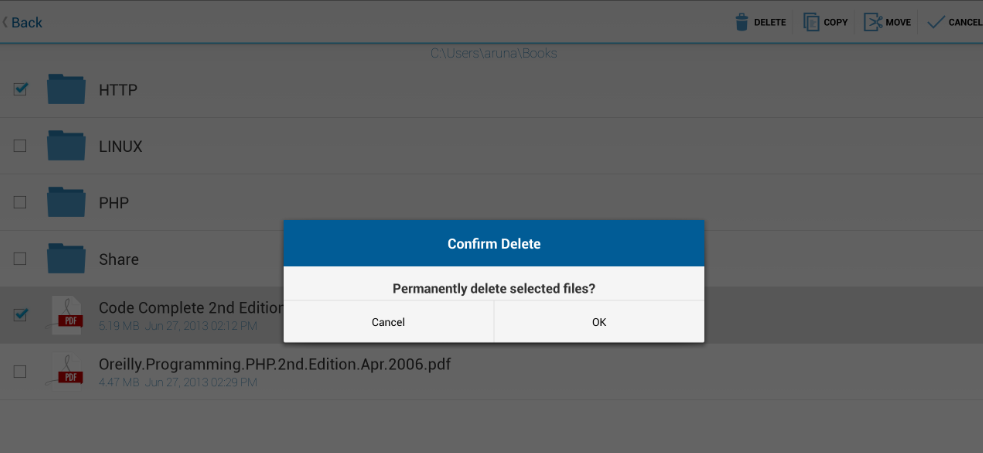Click the Copy toolbar icon

pyautogui.click(x=811, y=23)
